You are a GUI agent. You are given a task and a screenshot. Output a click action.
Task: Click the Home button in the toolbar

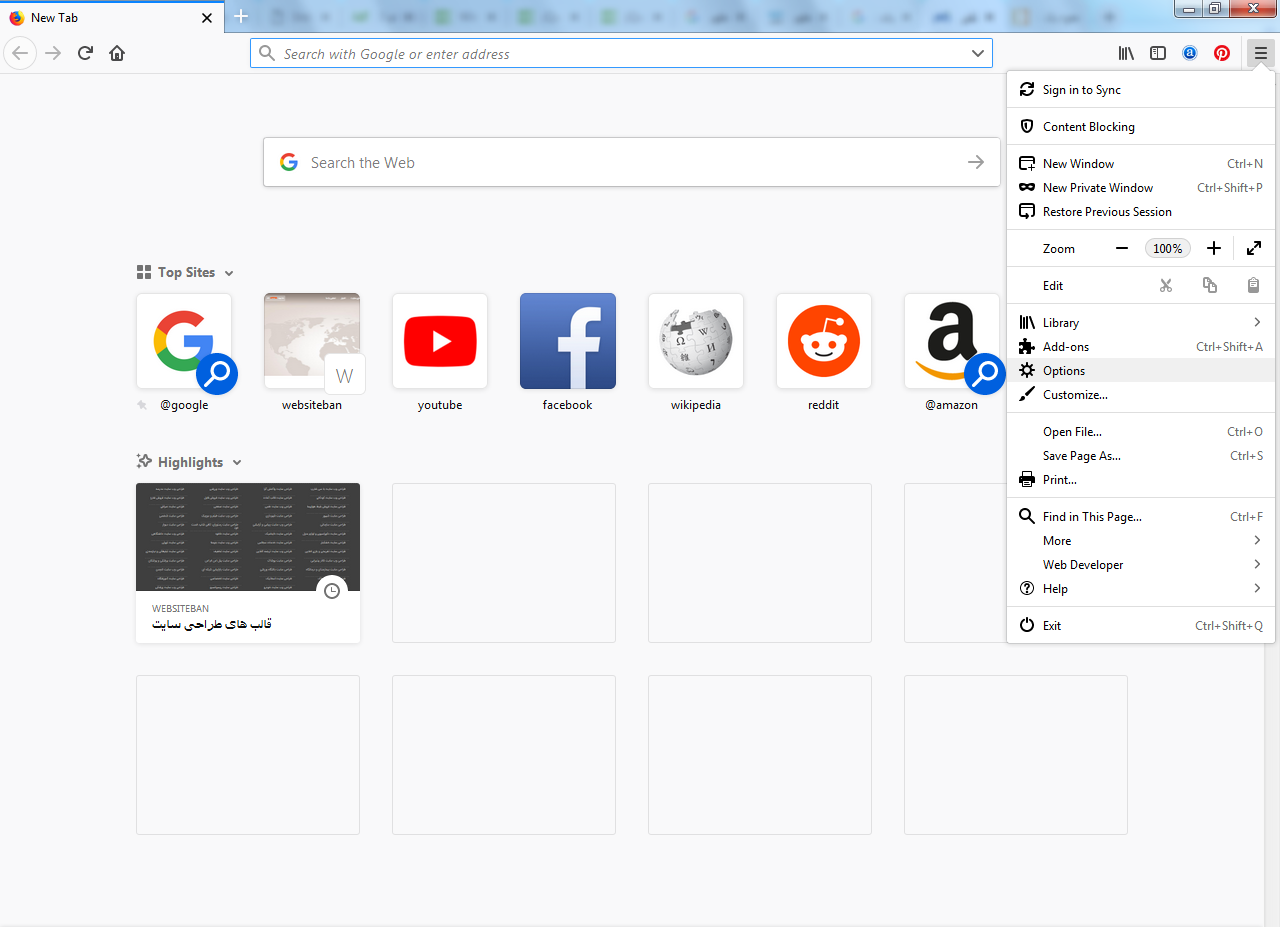tap(117, 53)
